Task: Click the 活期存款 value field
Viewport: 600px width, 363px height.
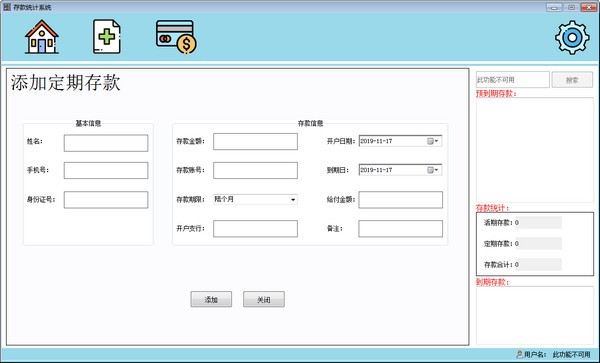Action: tap(538, 223)
